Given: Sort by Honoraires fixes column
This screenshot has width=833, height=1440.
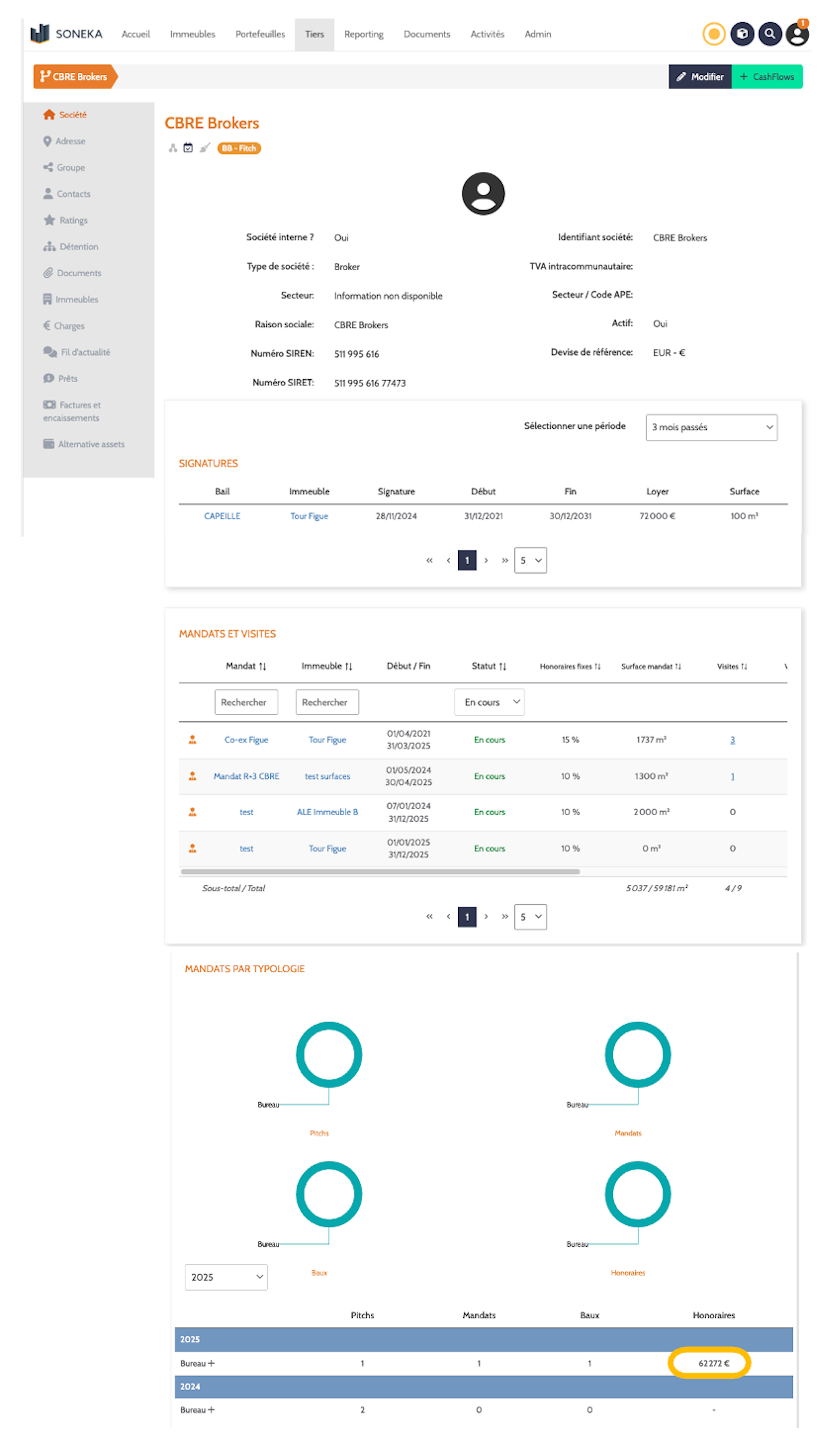Looking at the screenshot, I should 570,666.
